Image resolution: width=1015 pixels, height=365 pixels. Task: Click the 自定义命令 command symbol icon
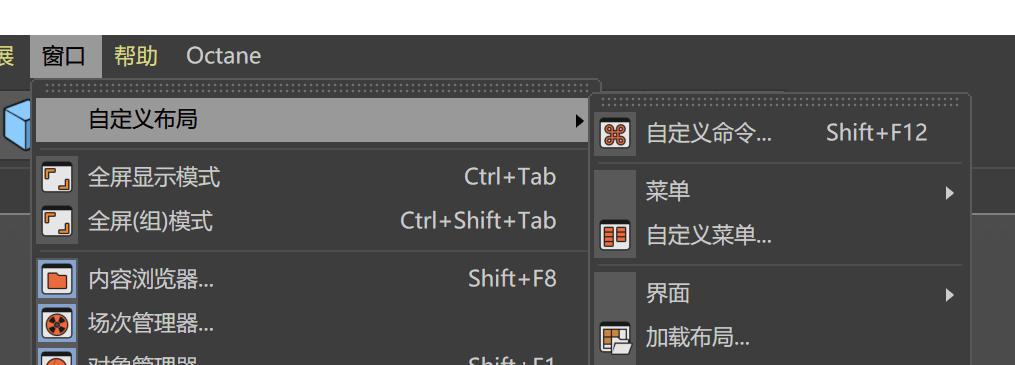pos(614,133)
